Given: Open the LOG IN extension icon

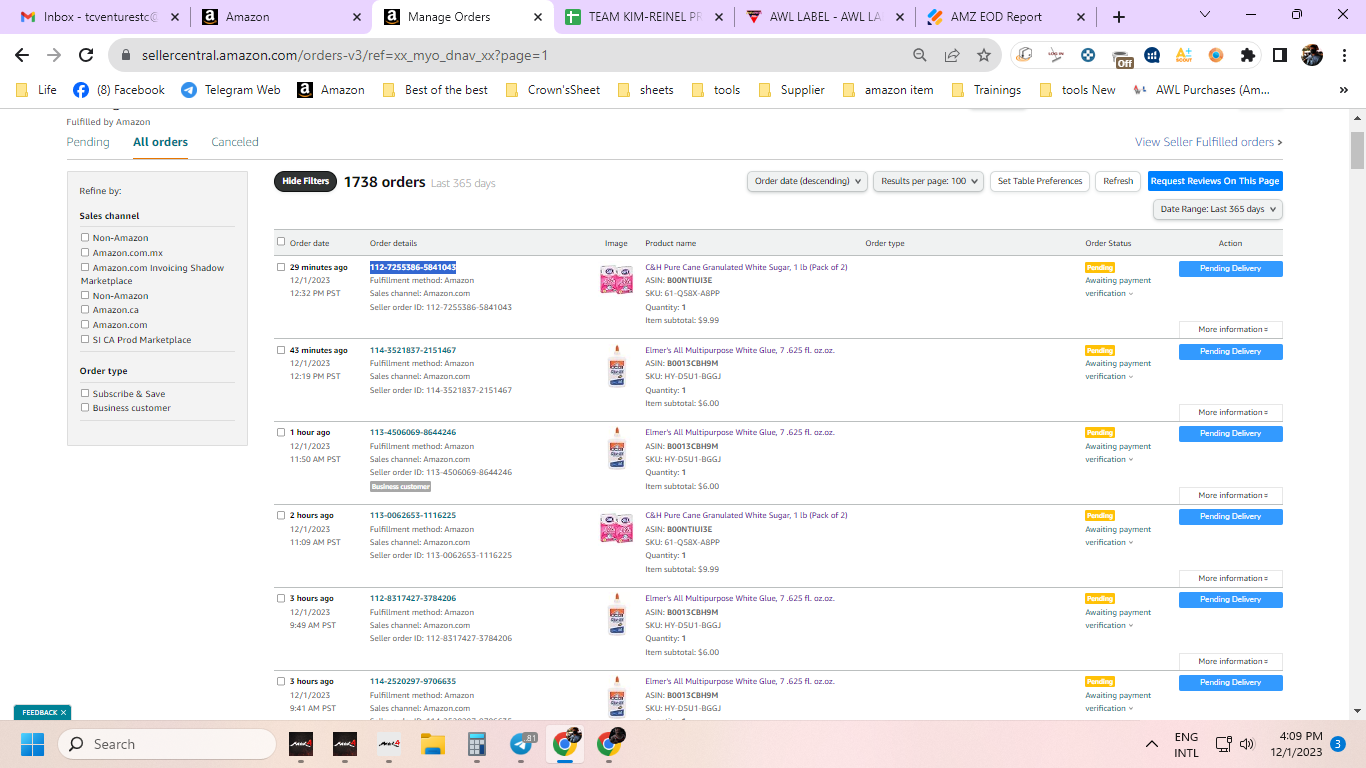Looking at the screenshot, I should point(1056,56).
